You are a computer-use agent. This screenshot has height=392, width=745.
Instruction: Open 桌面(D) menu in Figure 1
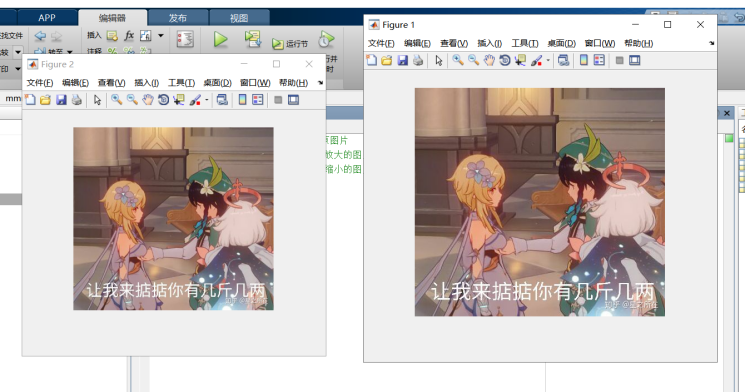[x=562, y=43]
